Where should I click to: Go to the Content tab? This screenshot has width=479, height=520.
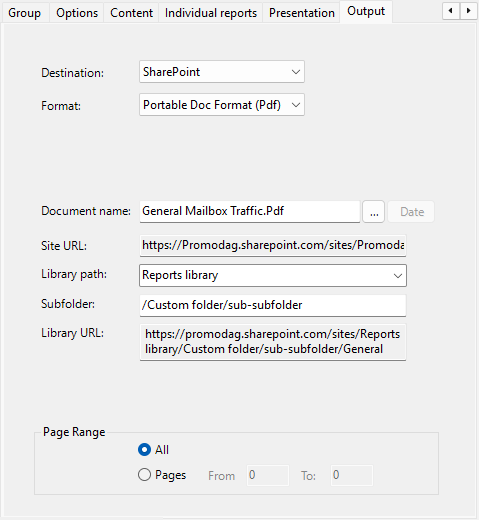(131, 13)
